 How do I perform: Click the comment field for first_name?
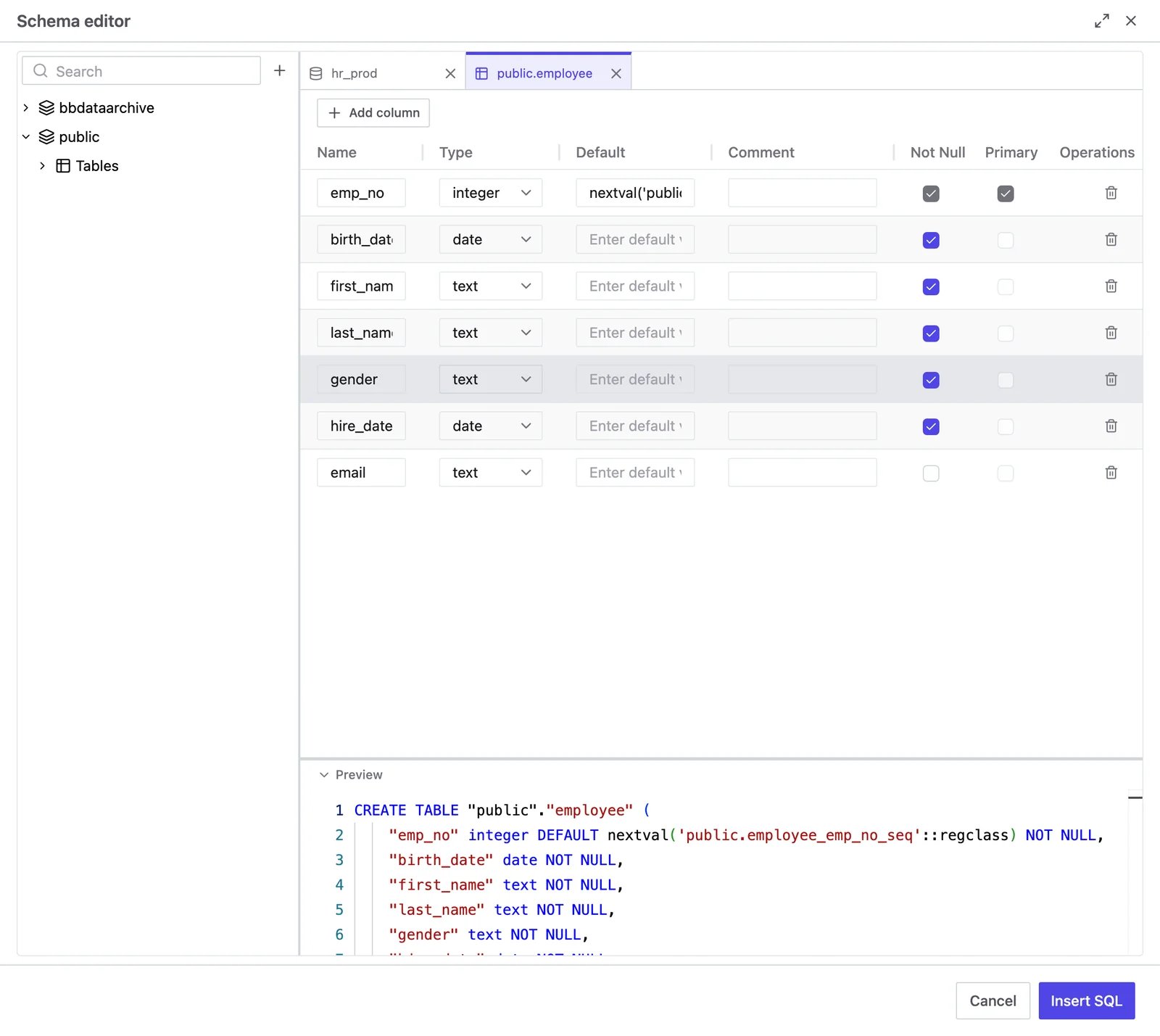[803, 286]
